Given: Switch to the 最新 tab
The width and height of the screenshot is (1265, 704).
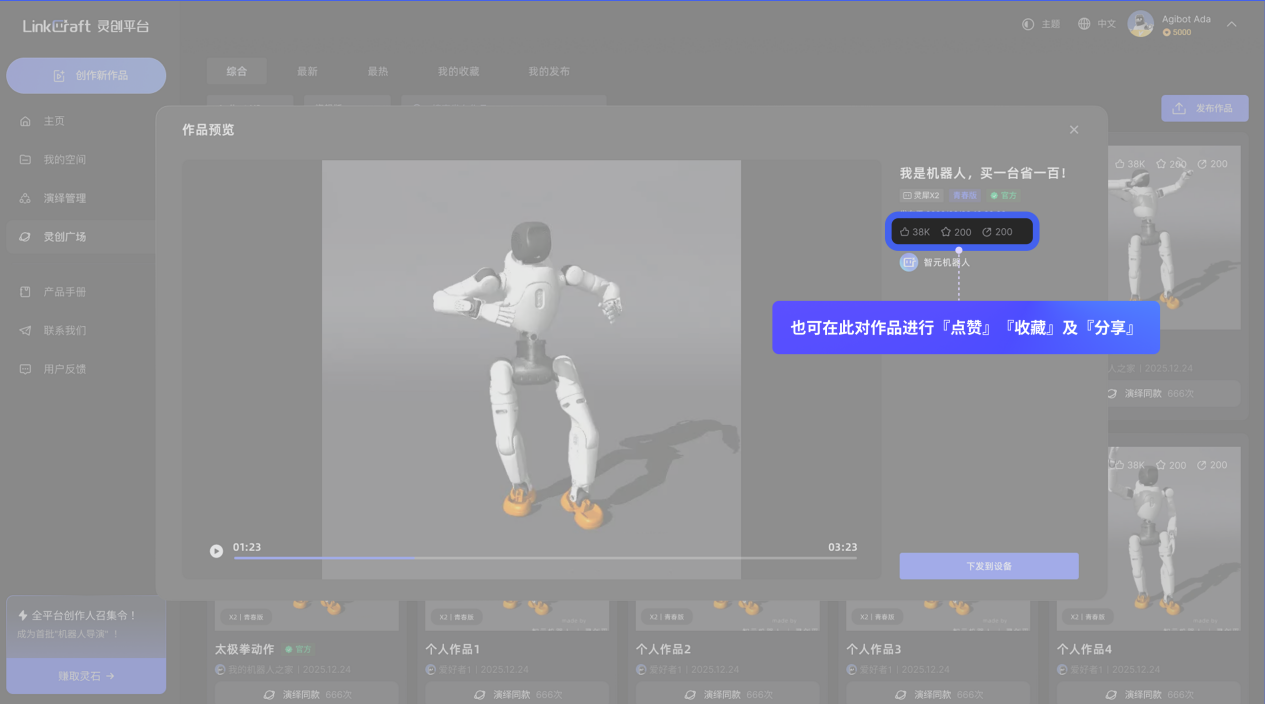Looking at the screenshot, I should (307, 72).
